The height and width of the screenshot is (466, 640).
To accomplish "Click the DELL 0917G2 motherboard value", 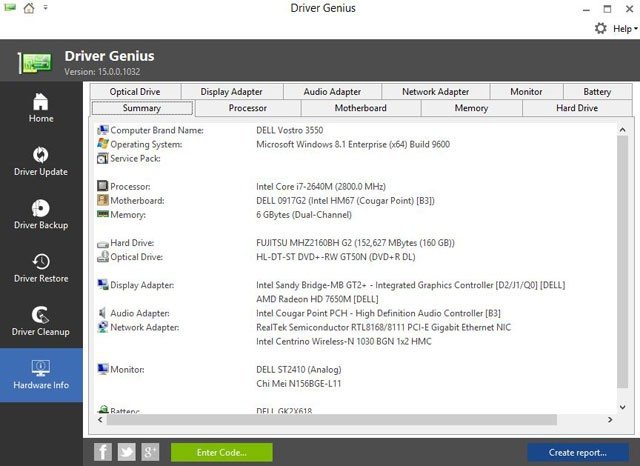I will point(345,201).
